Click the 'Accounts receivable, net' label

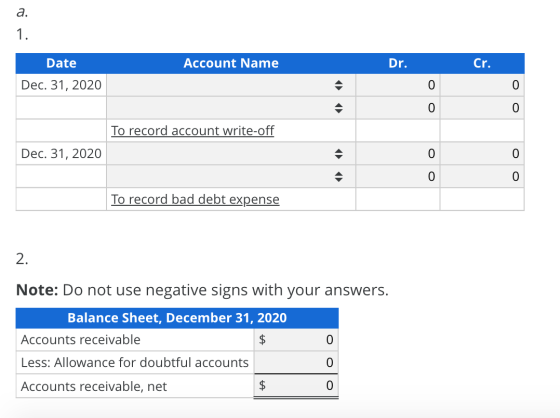(94, 386)
